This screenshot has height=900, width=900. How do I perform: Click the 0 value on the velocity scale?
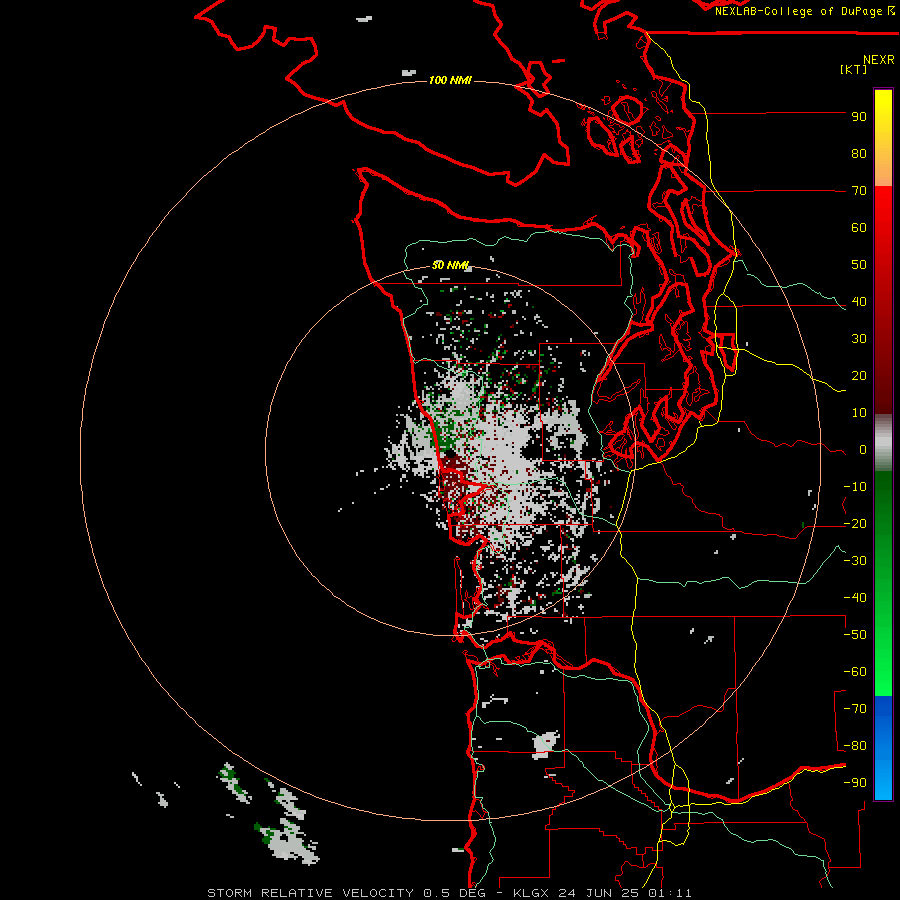(863, 450)
